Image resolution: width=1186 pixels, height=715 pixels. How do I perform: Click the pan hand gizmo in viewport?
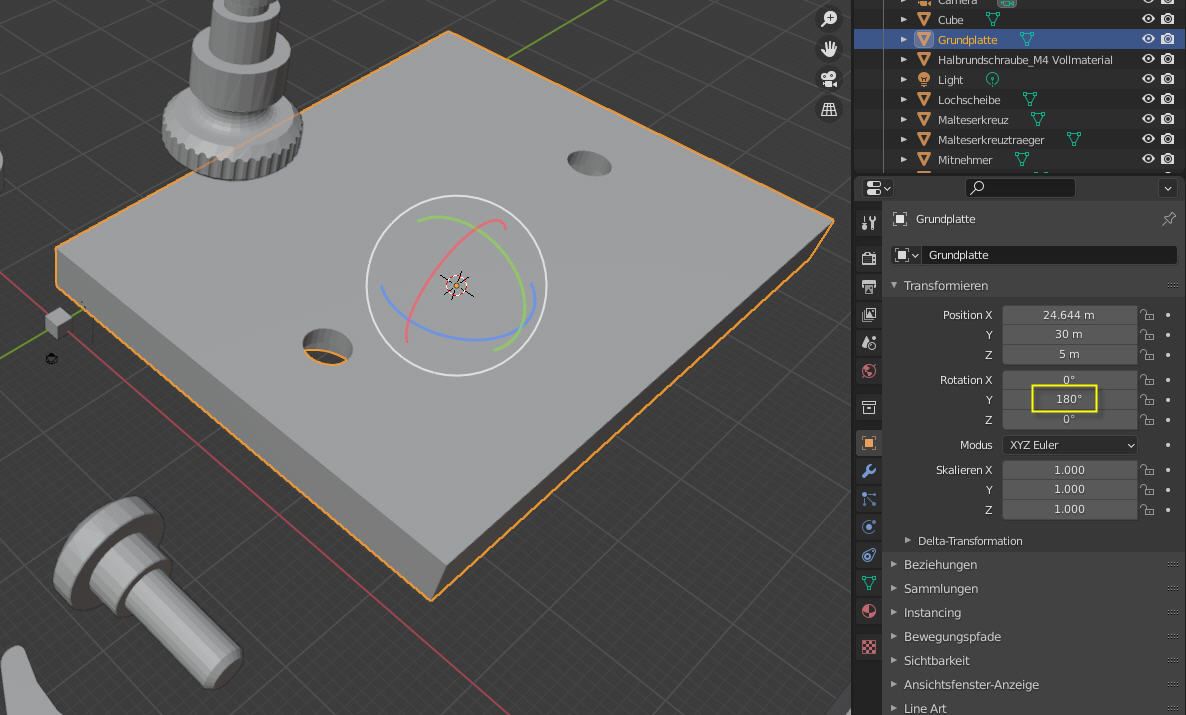point(829,49)
